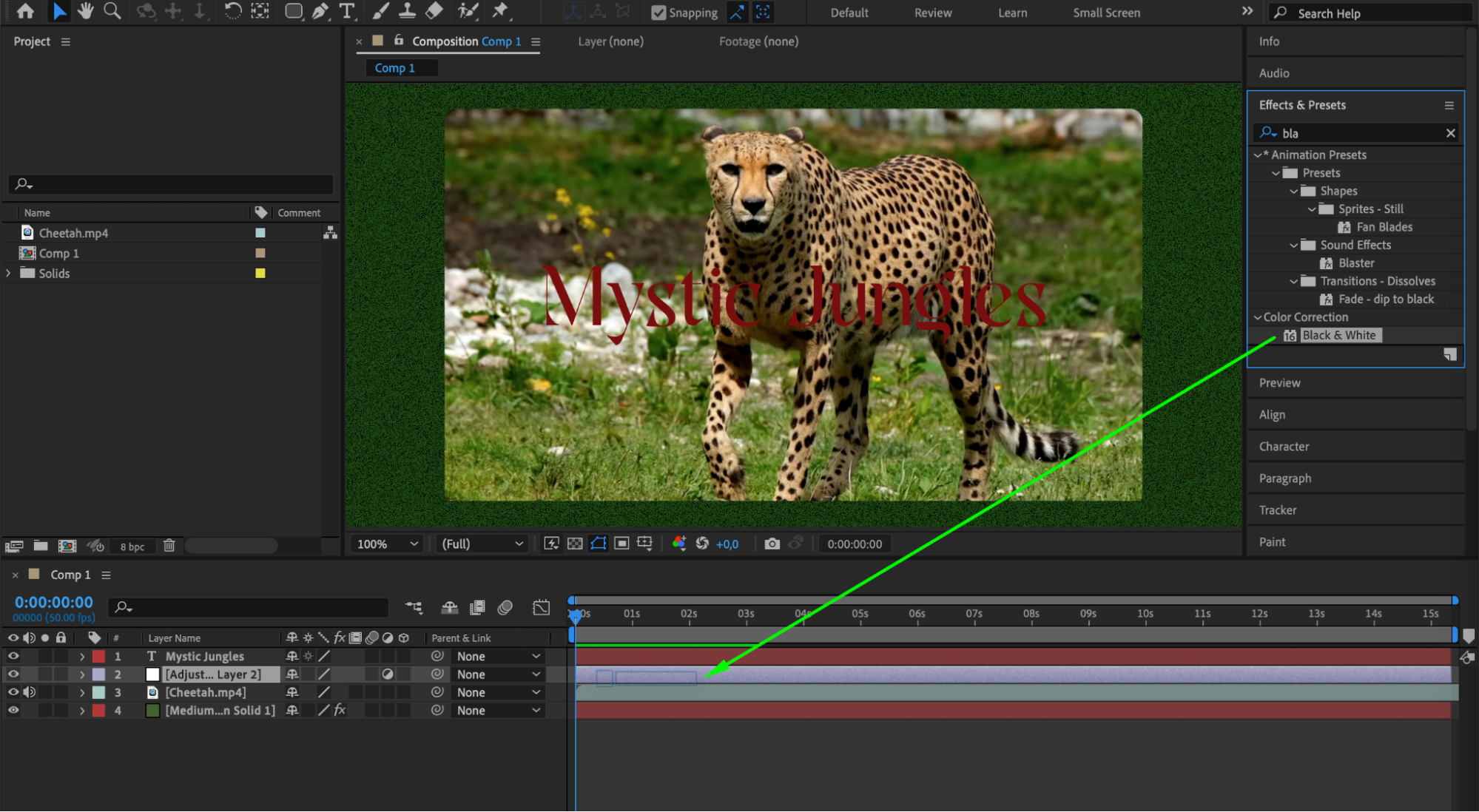Select the Pen tool
The image size is (1479, 812).
click(x=320, y=11)
